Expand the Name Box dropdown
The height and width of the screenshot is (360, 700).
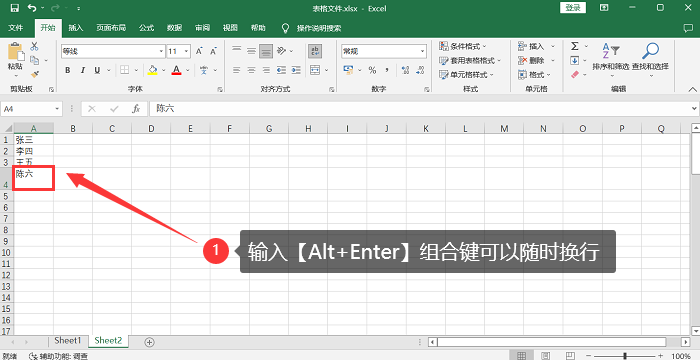(58, 109)
